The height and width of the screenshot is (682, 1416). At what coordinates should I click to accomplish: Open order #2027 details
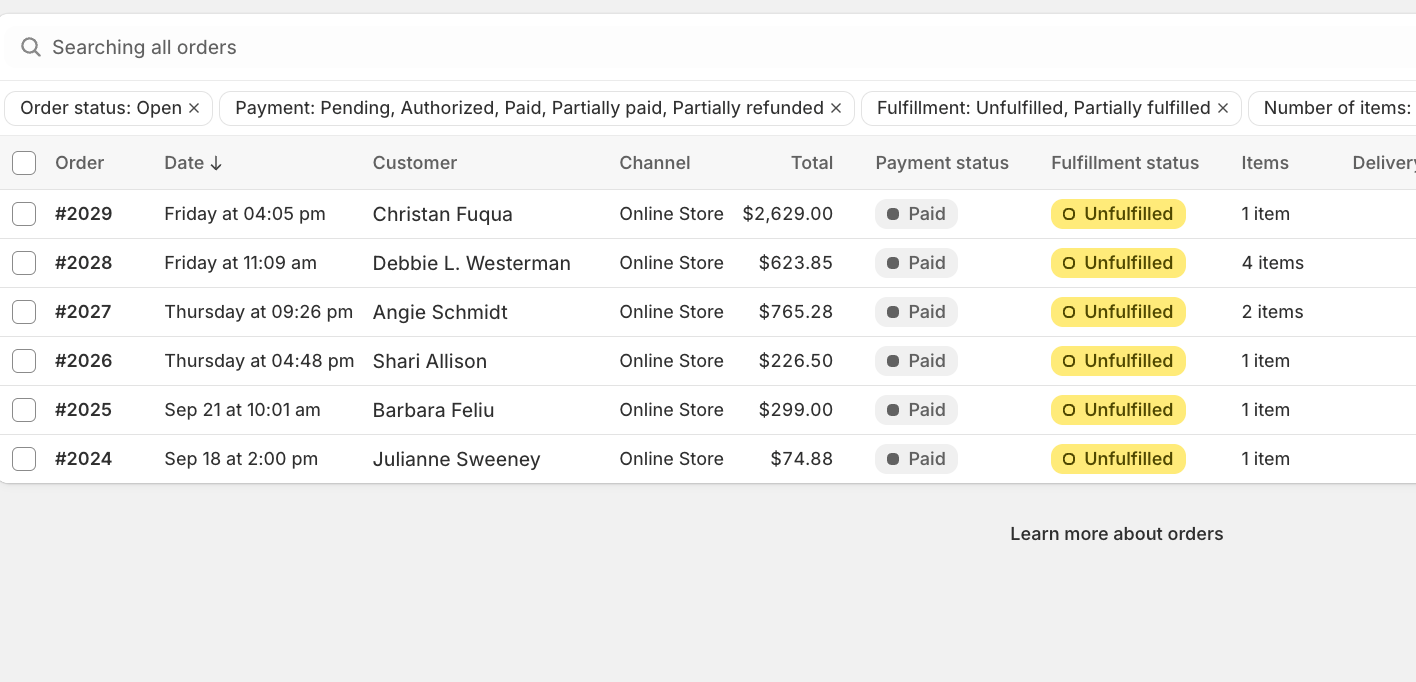click(x=84, y=311)
